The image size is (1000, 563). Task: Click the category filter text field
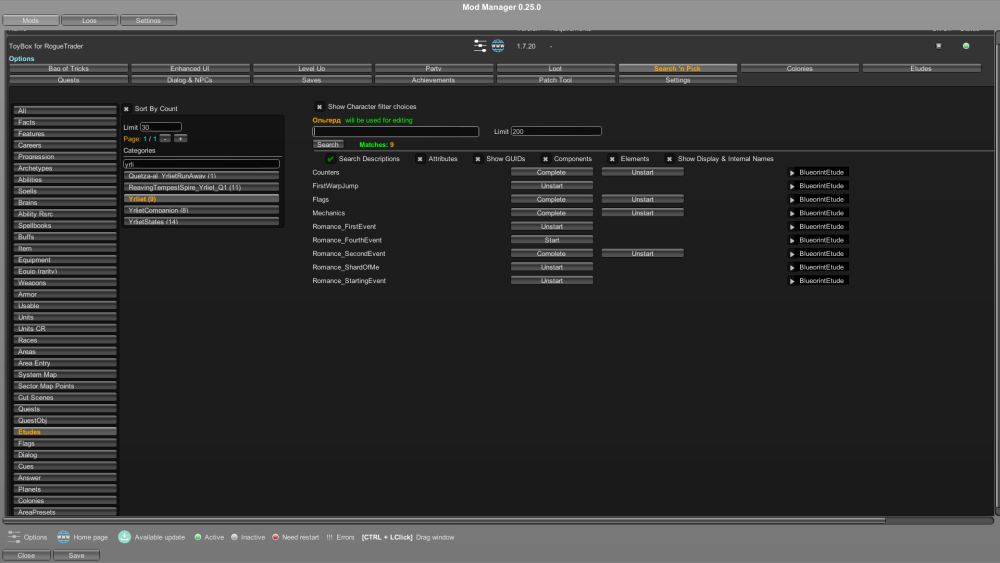coord(201,163)
